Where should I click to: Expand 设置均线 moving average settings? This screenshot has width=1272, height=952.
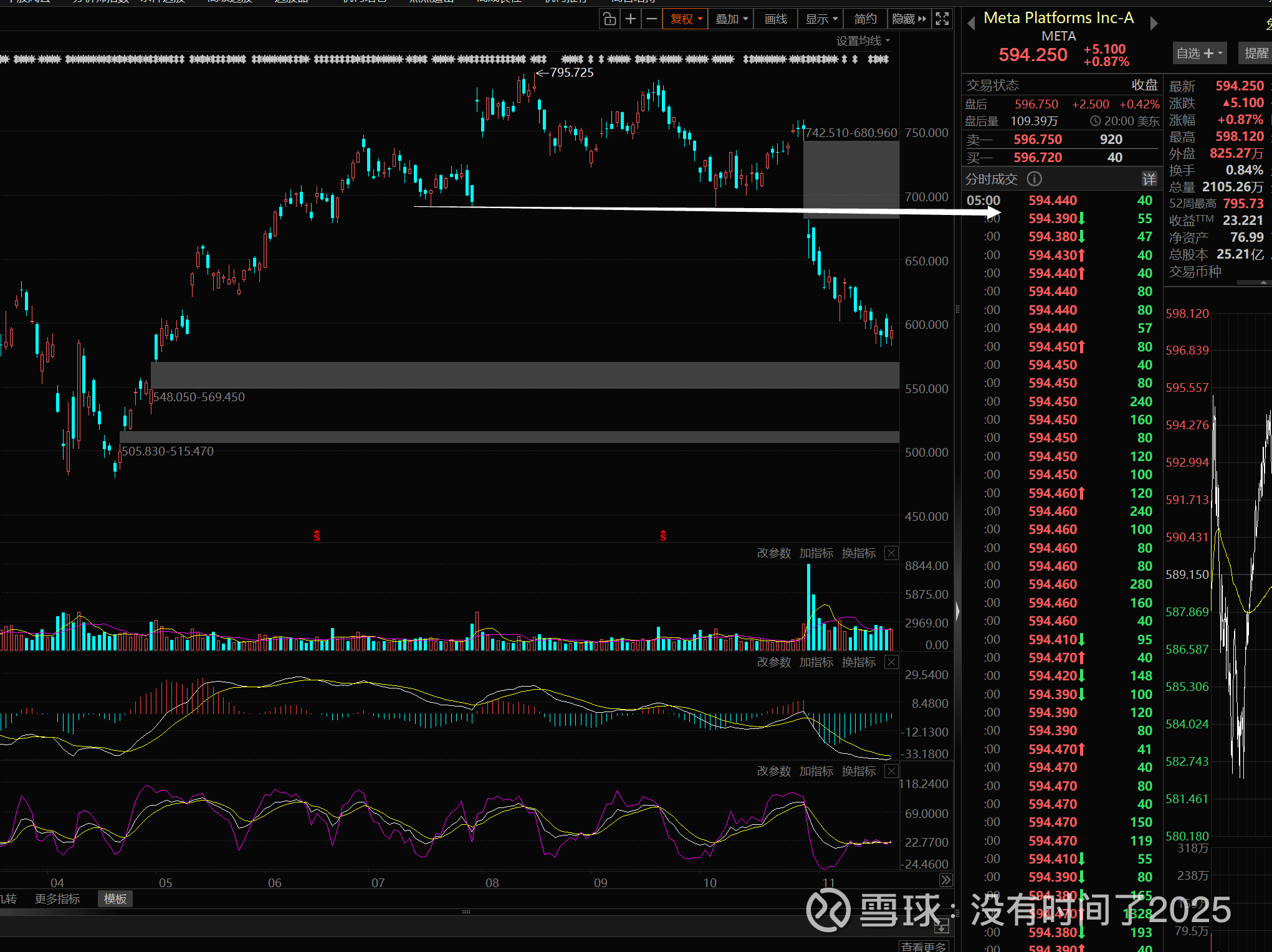863,41
